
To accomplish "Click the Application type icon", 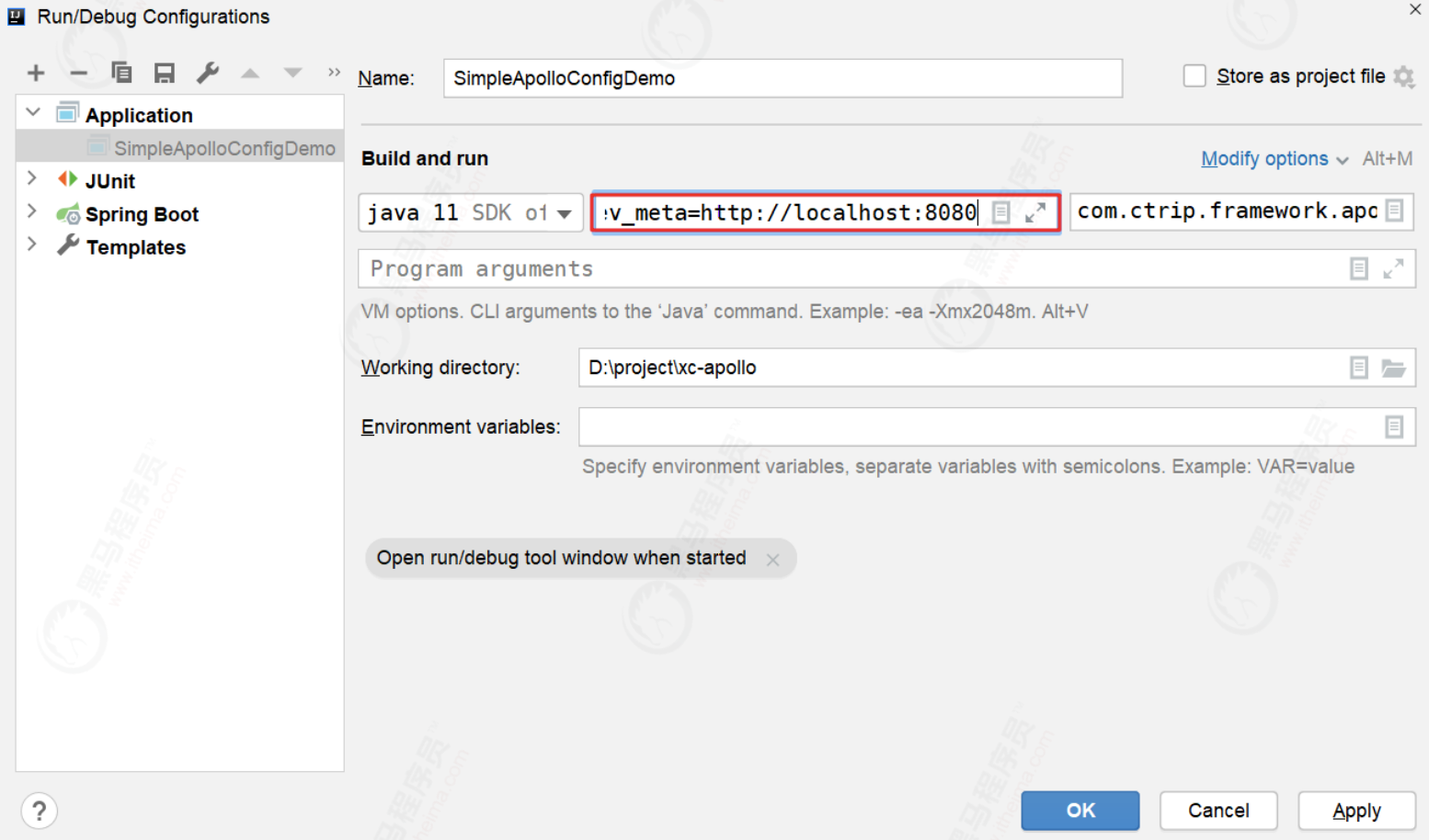I will click(67, 113).
